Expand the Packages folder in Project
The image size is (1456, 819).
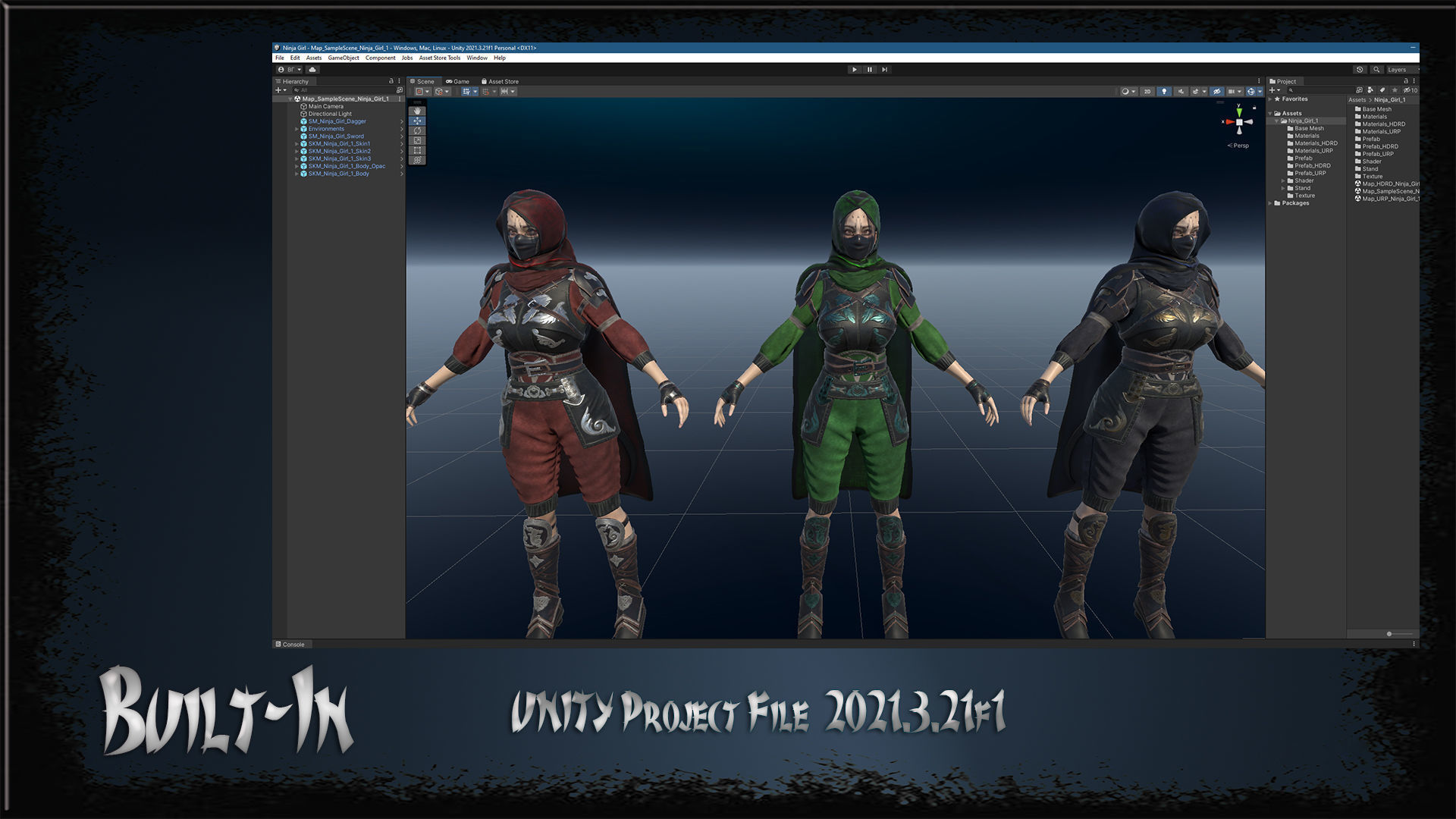1270,203
